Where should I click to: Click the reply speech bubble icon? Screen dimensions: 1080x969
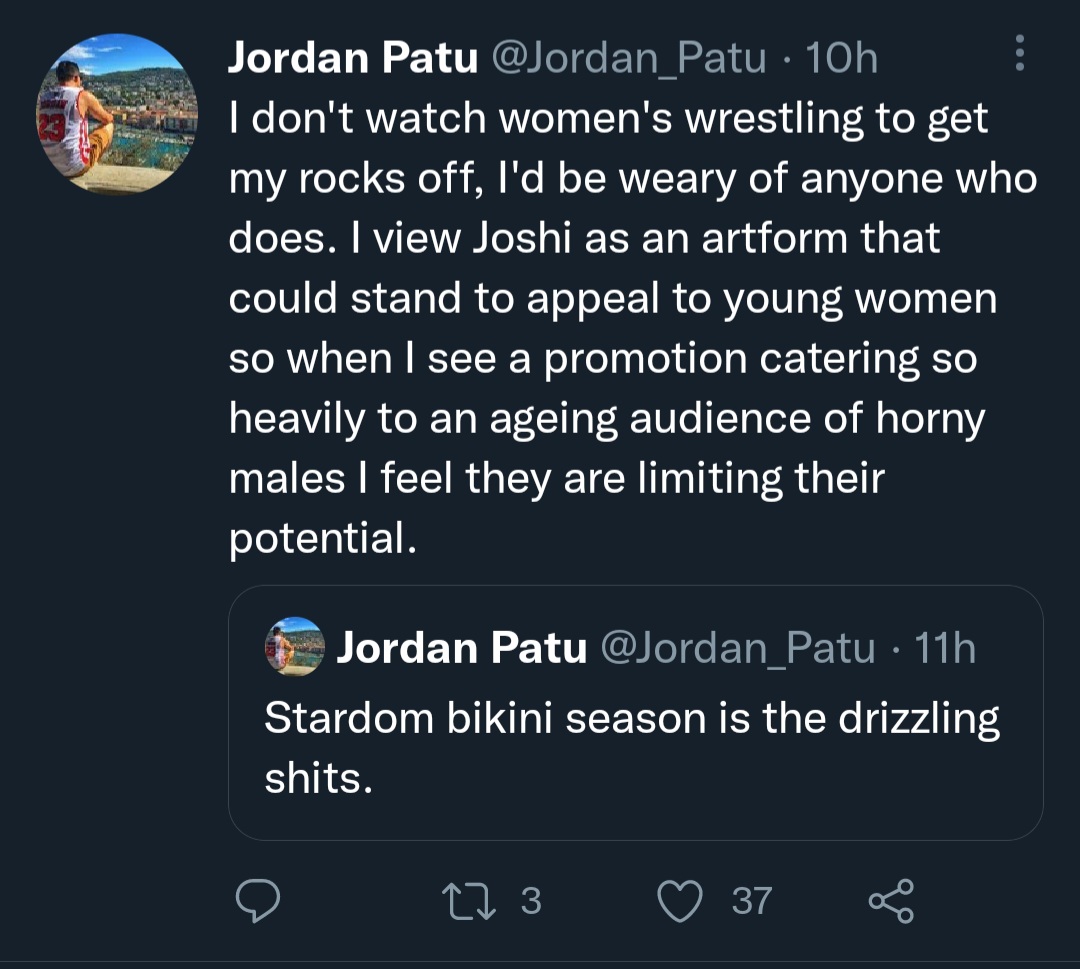pyautogui.click(x=258, y=900)
